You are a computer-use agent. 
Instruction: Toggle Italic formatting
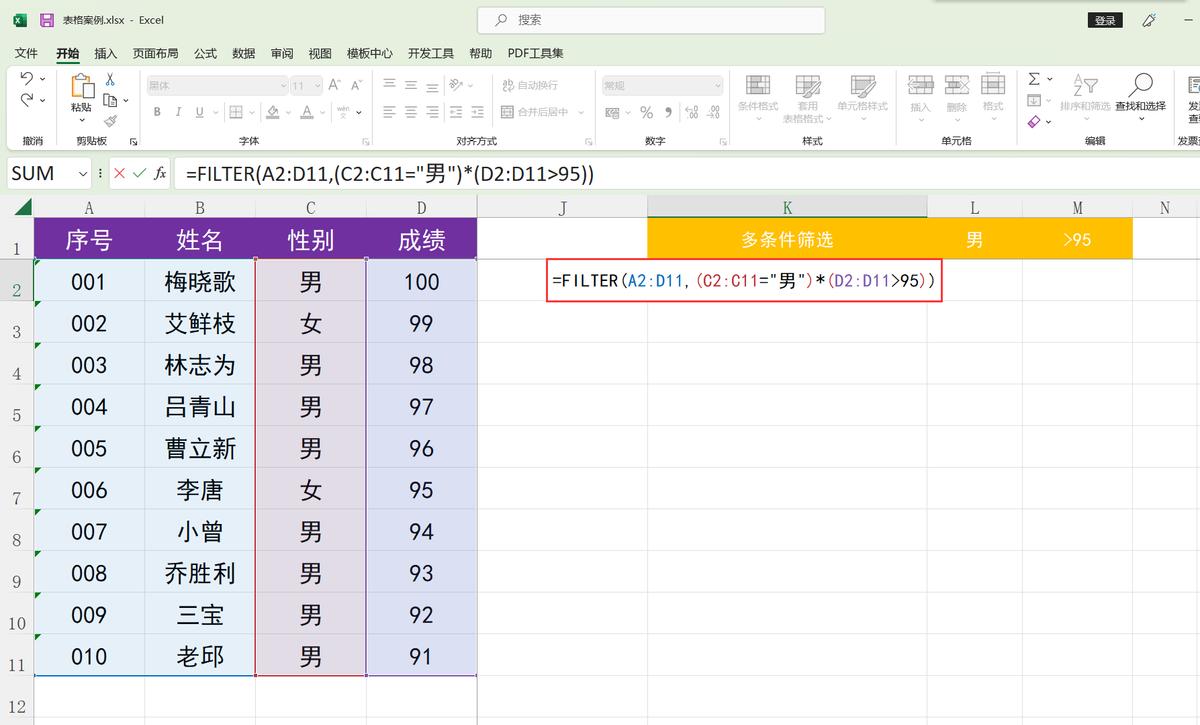(179, 112)
